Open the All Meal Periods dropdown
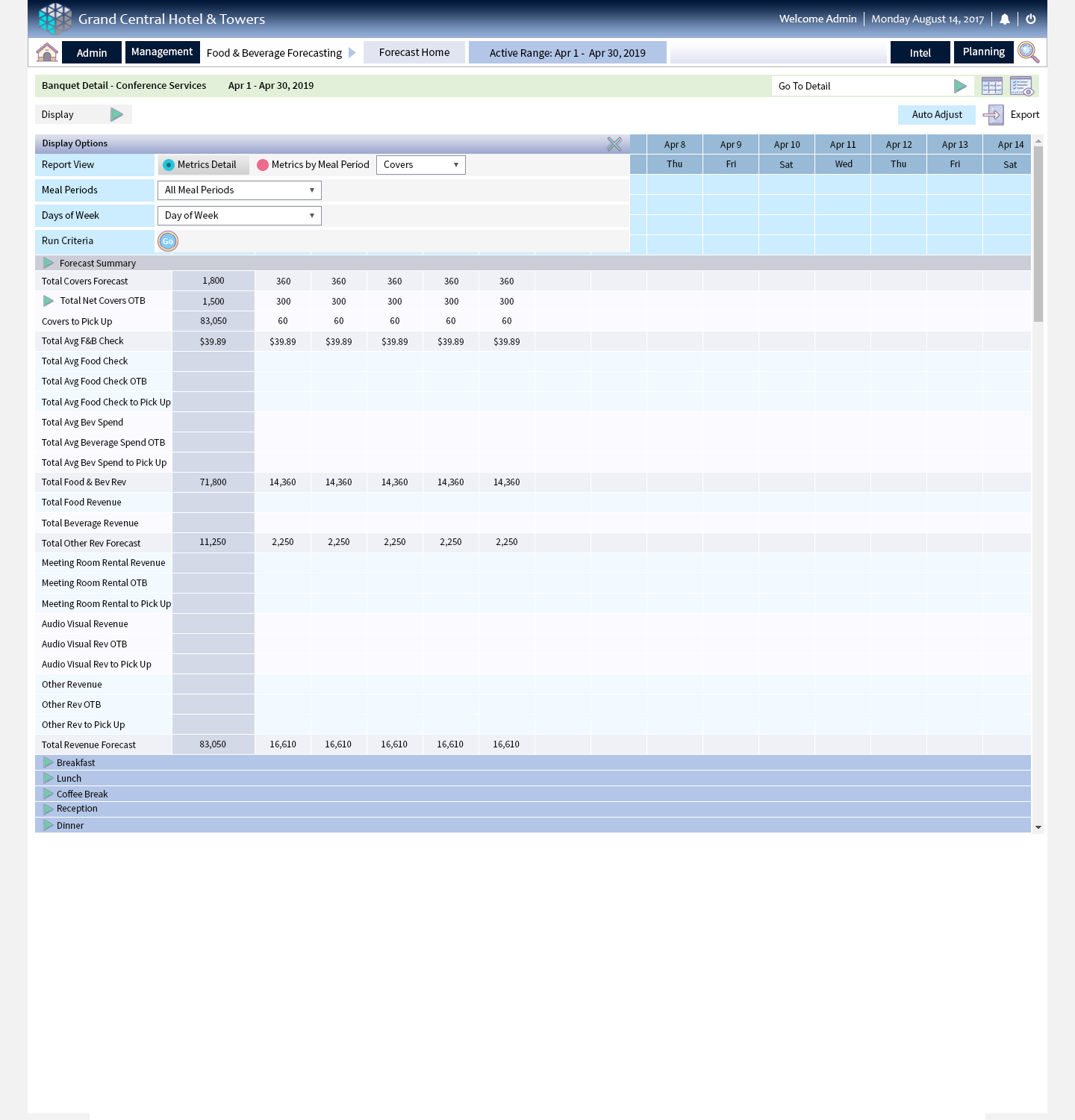 coord(239,190)
